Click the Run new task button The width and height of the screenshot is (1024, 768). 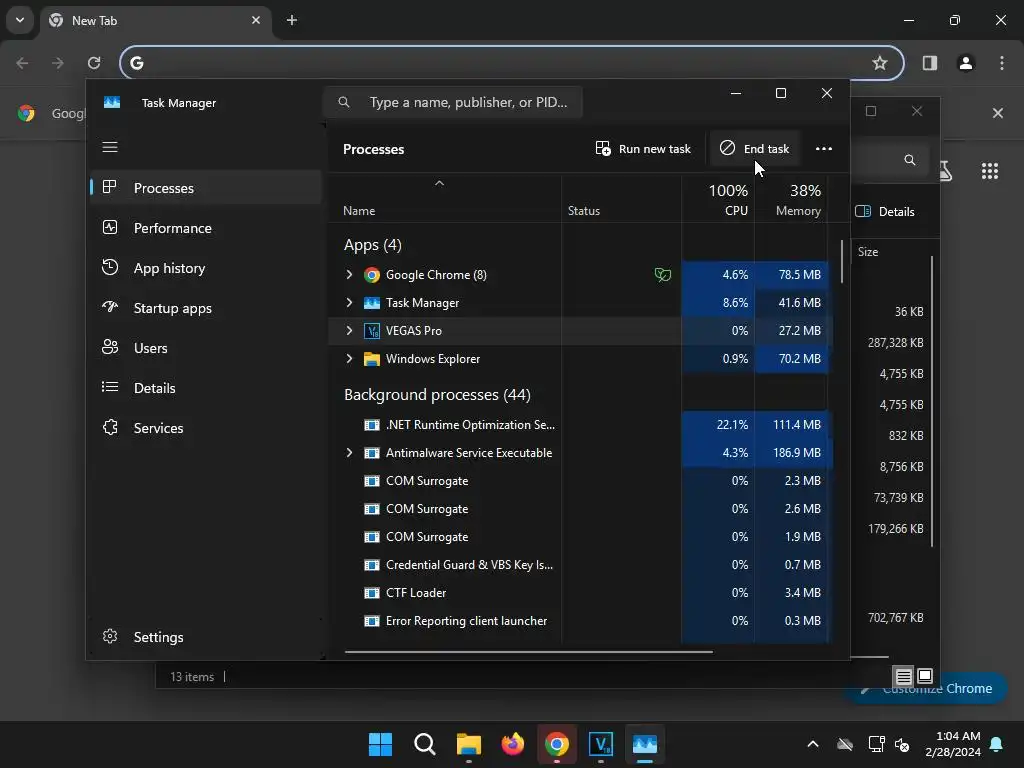643,149
